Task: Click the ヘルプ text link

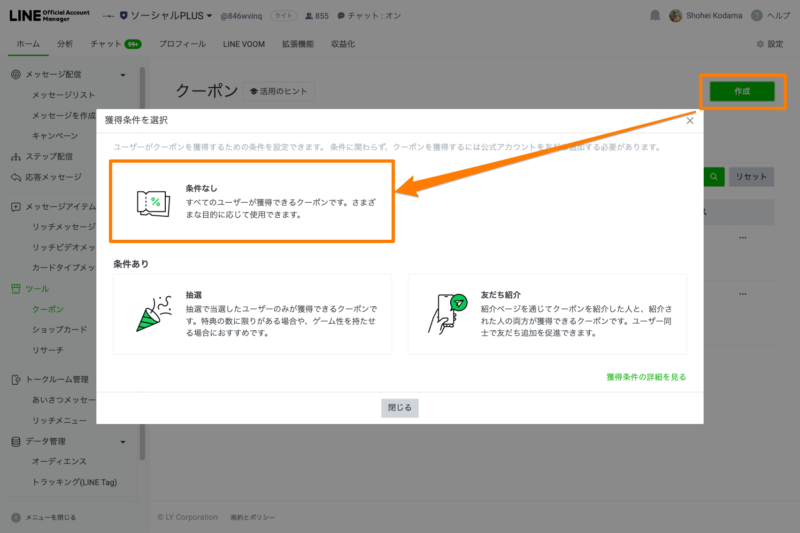Action: click(x=779, y=16)
